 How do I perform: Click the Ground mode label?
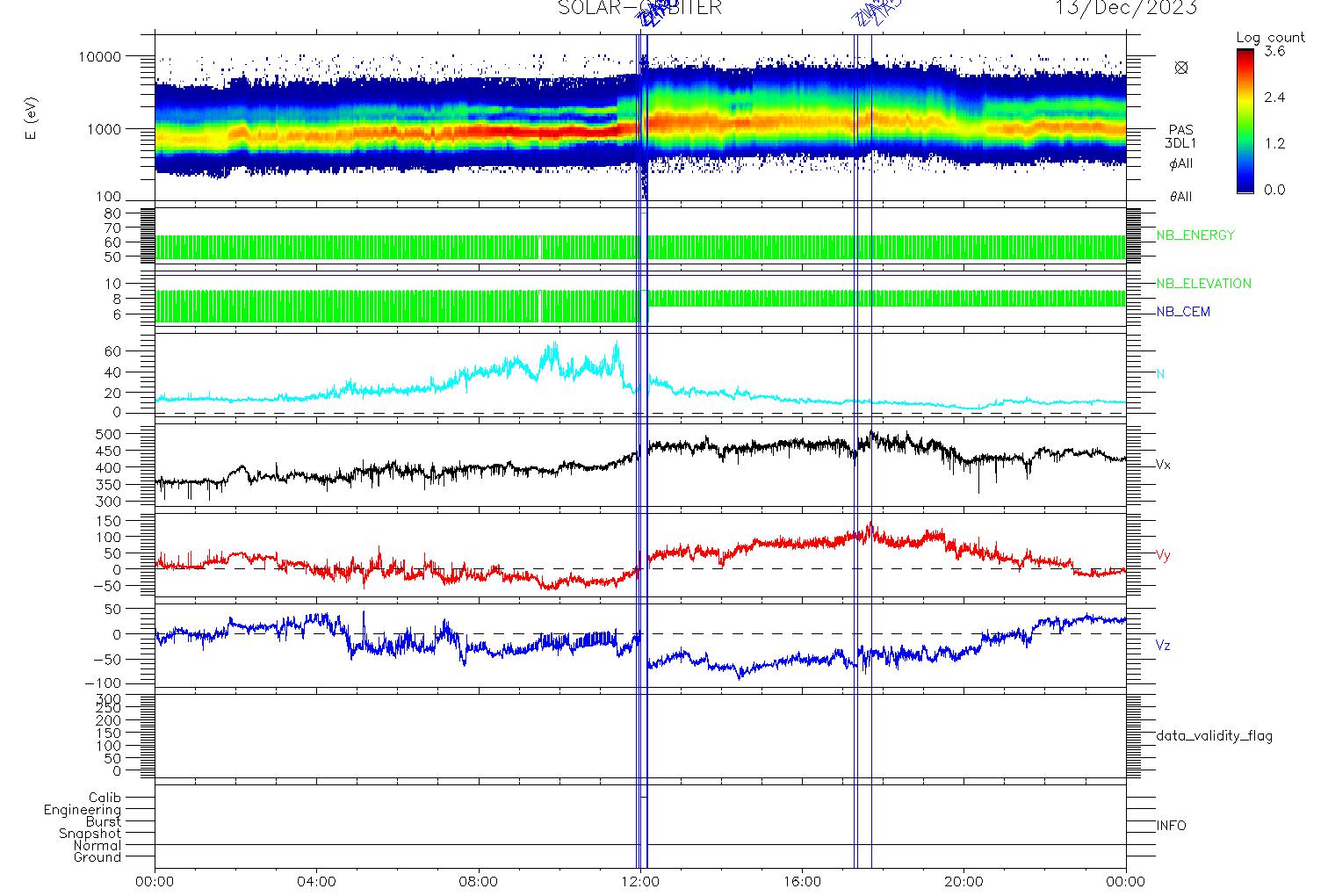97,857
